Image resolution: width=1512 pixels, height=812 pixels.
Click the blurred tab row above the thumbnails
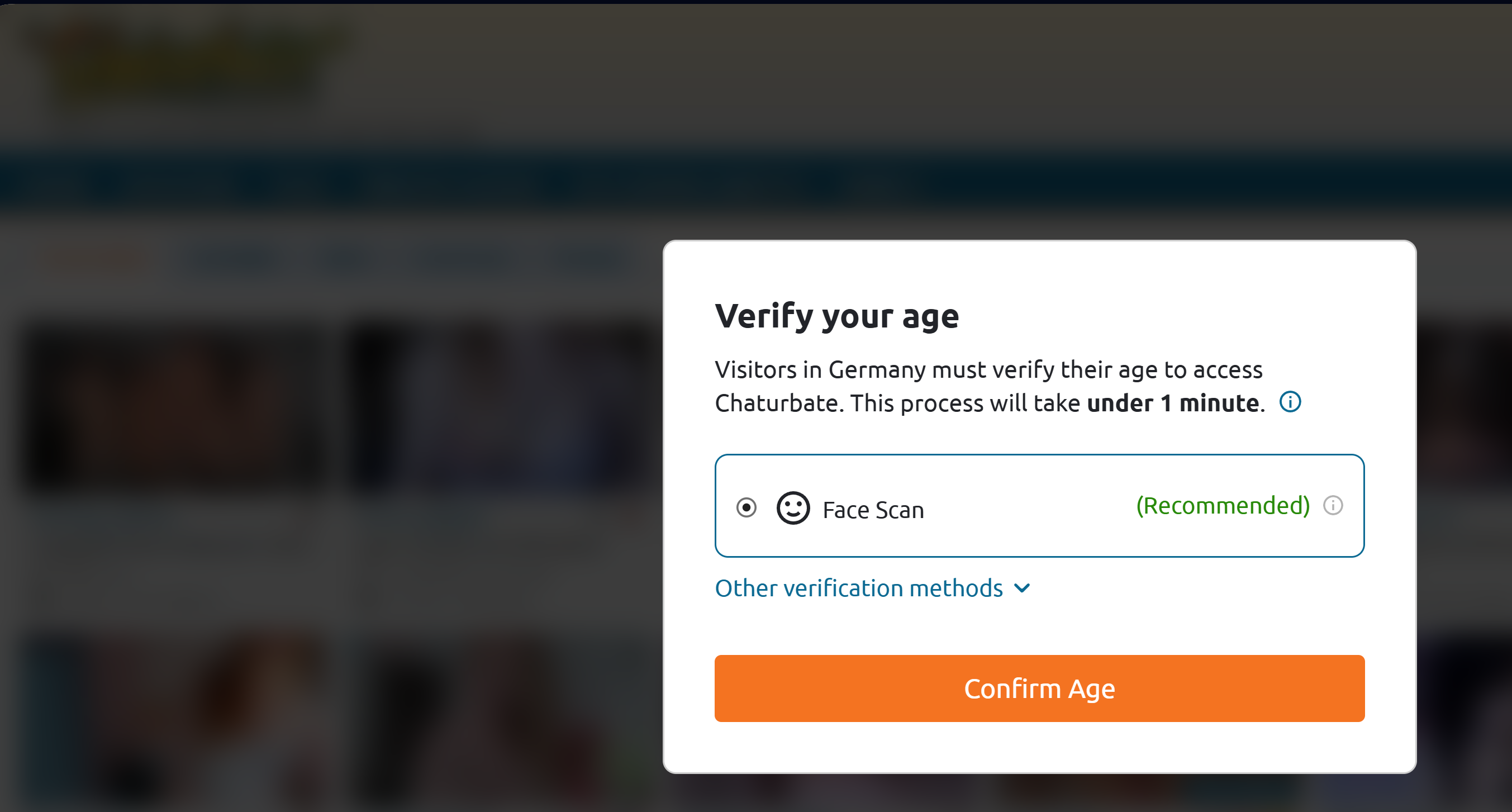click(x=335, y=259)
